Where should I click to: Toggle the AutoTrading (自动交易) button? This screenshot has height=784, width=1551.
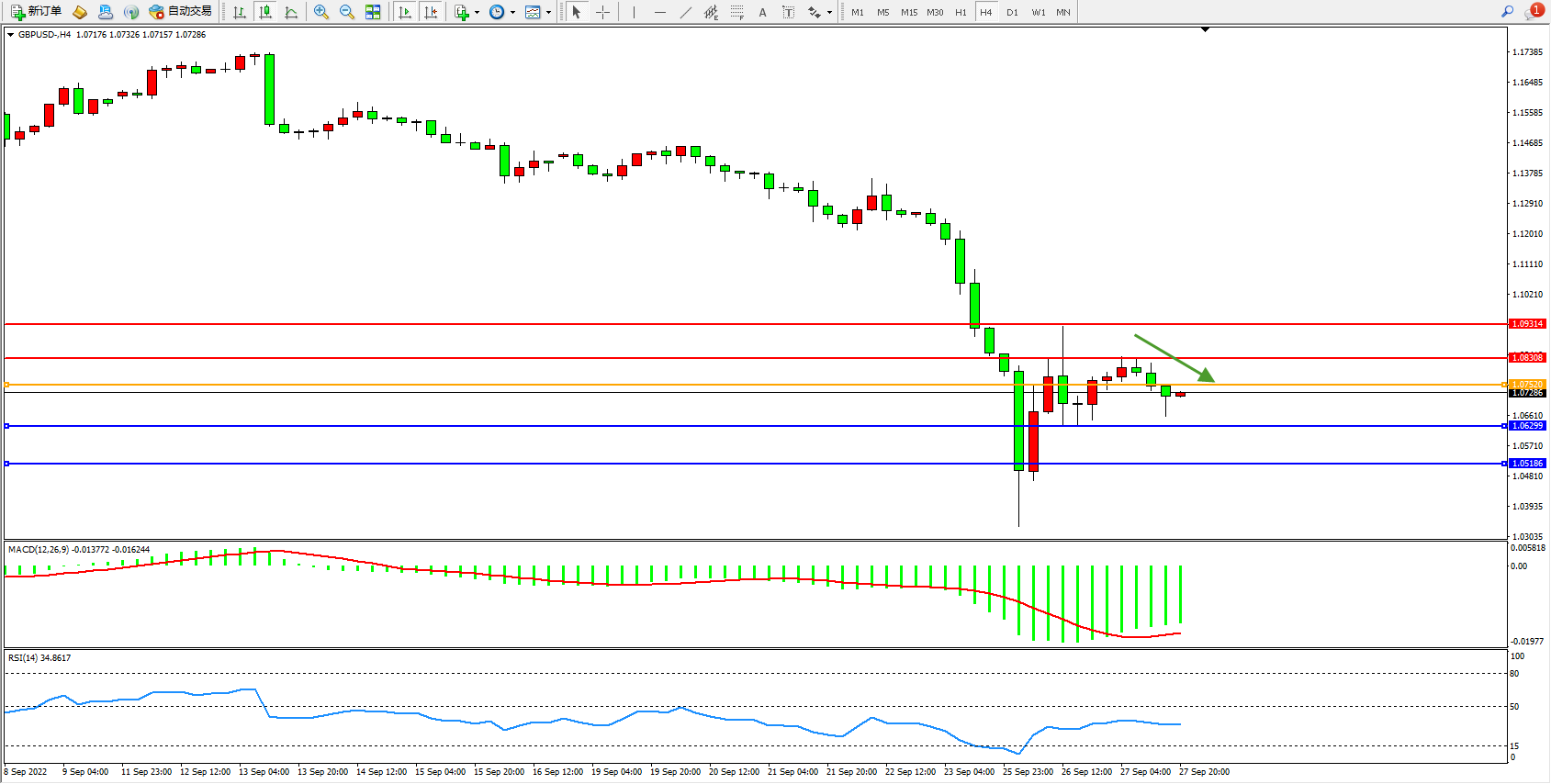[181, 12]
